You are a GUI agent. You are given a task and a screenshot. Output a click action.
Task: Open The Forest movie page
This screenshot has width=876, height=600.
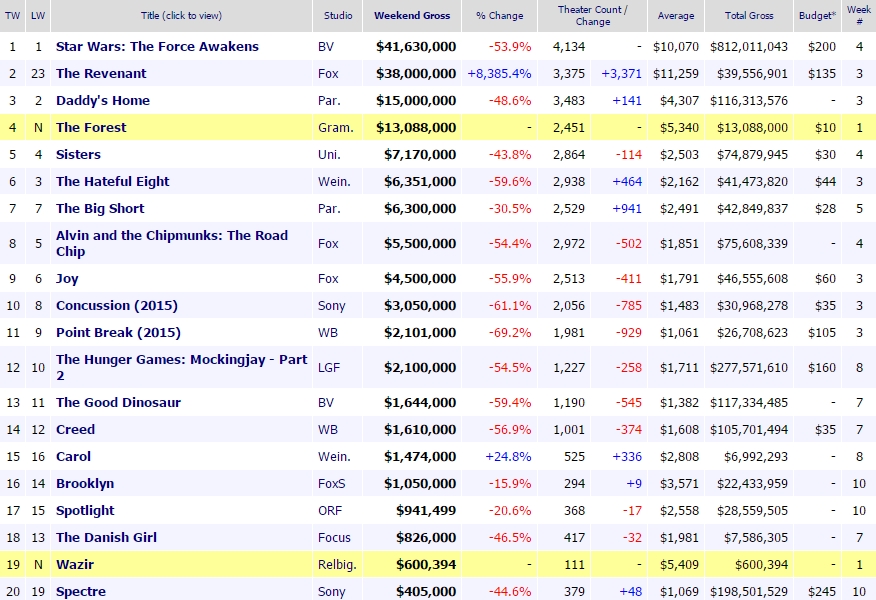coord(91,127)
